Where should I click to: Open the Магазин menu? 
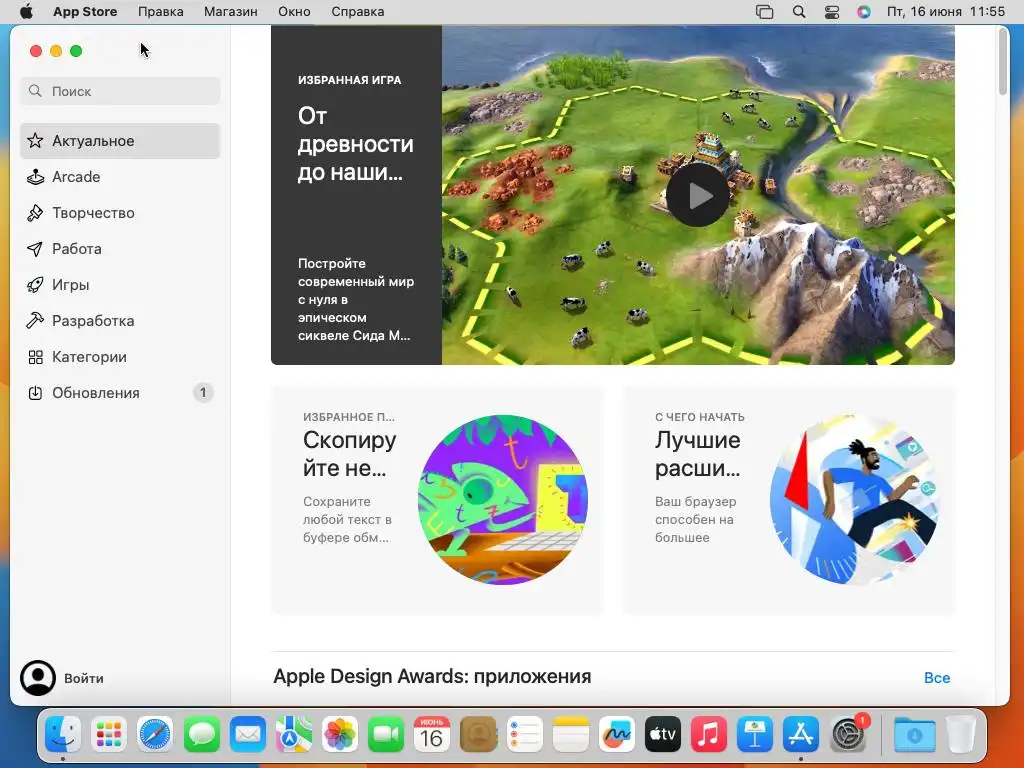pos(231,12)
